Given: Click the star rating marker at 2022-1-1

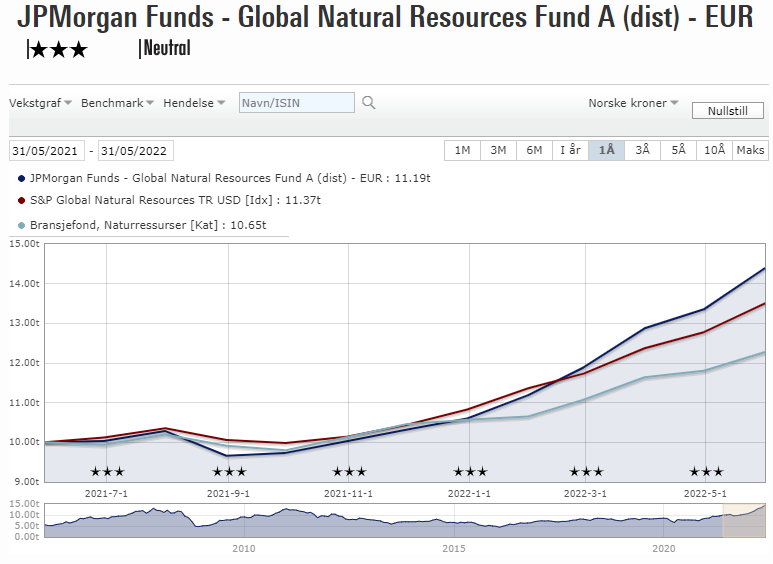Looking at the screenshot, I should [x=470, y=472].
